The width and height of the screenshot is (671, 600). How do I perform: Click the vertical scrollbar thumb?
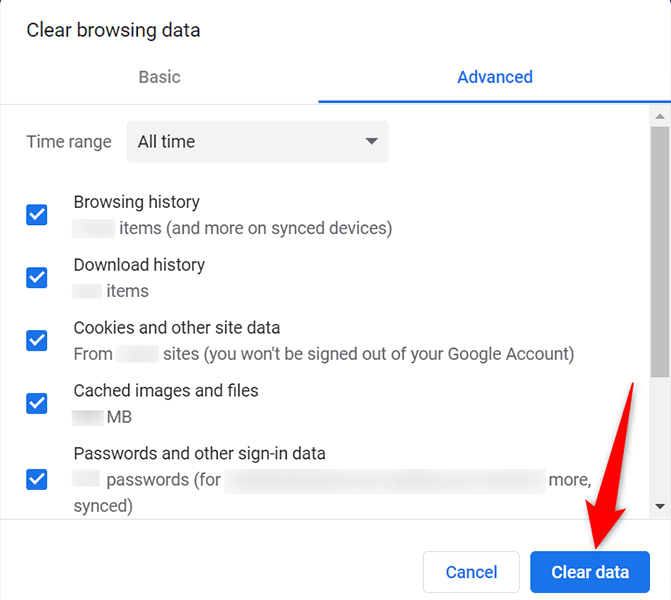(659, 250)
